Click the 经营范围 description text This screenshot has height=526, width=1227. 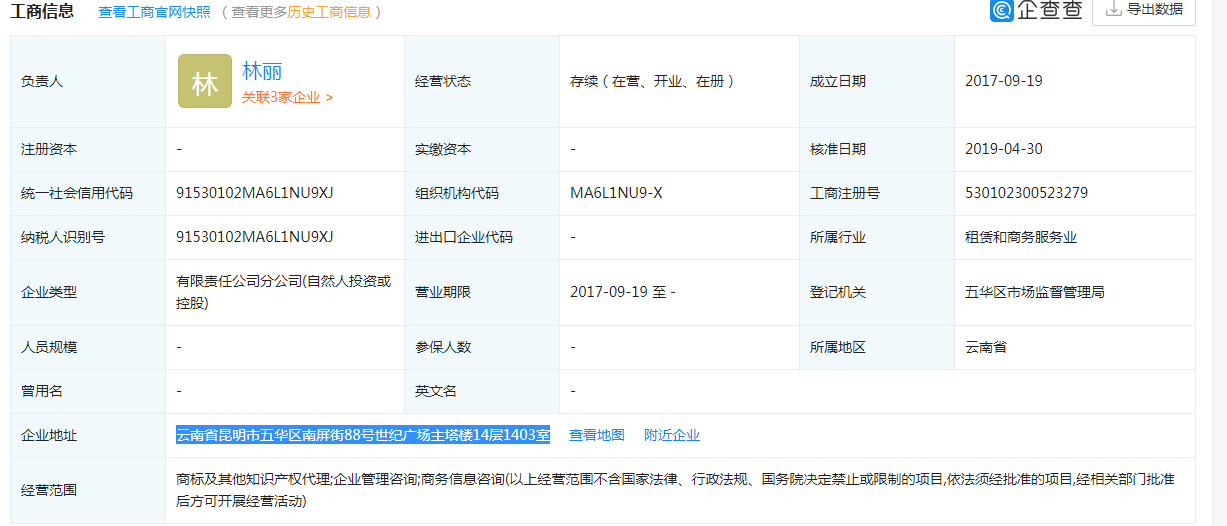(x=675, y=490)
